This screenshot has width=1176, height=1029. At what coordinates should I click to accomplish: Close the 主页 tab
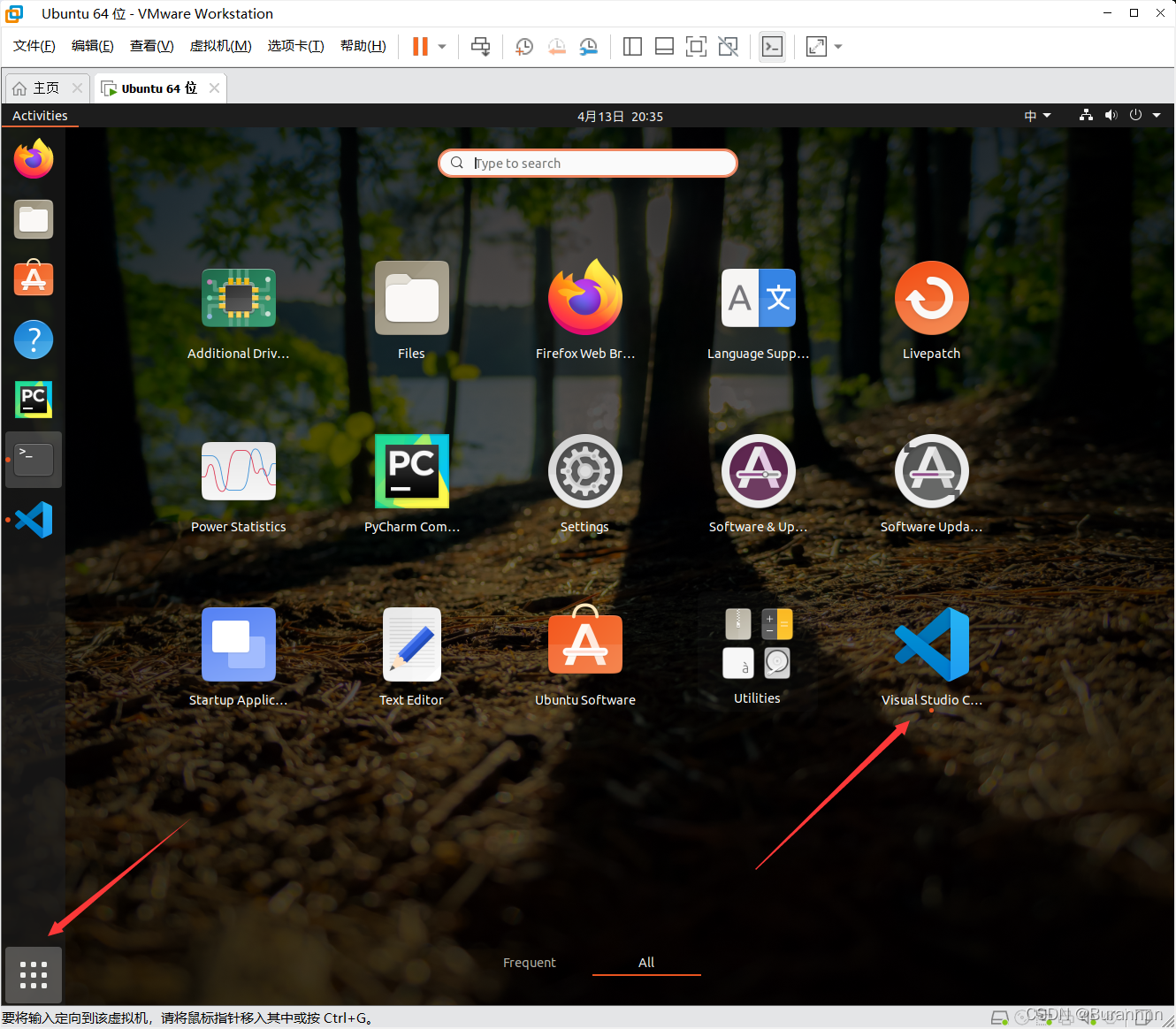coord(77,88)
